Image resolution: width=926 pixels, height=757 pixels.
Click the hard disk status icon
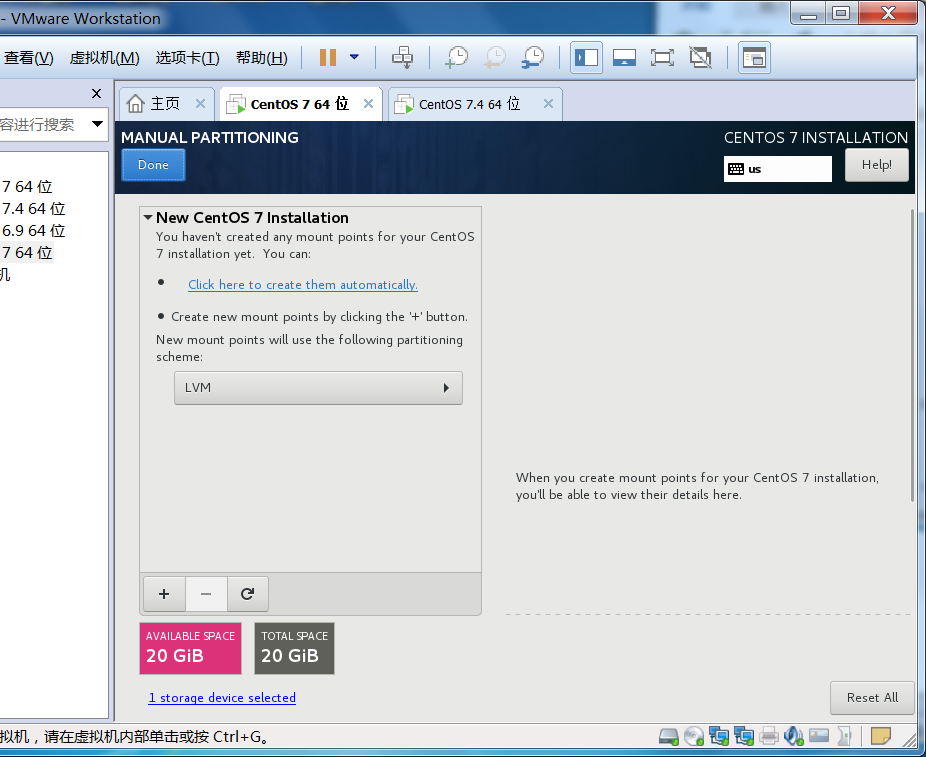[669, 736]
